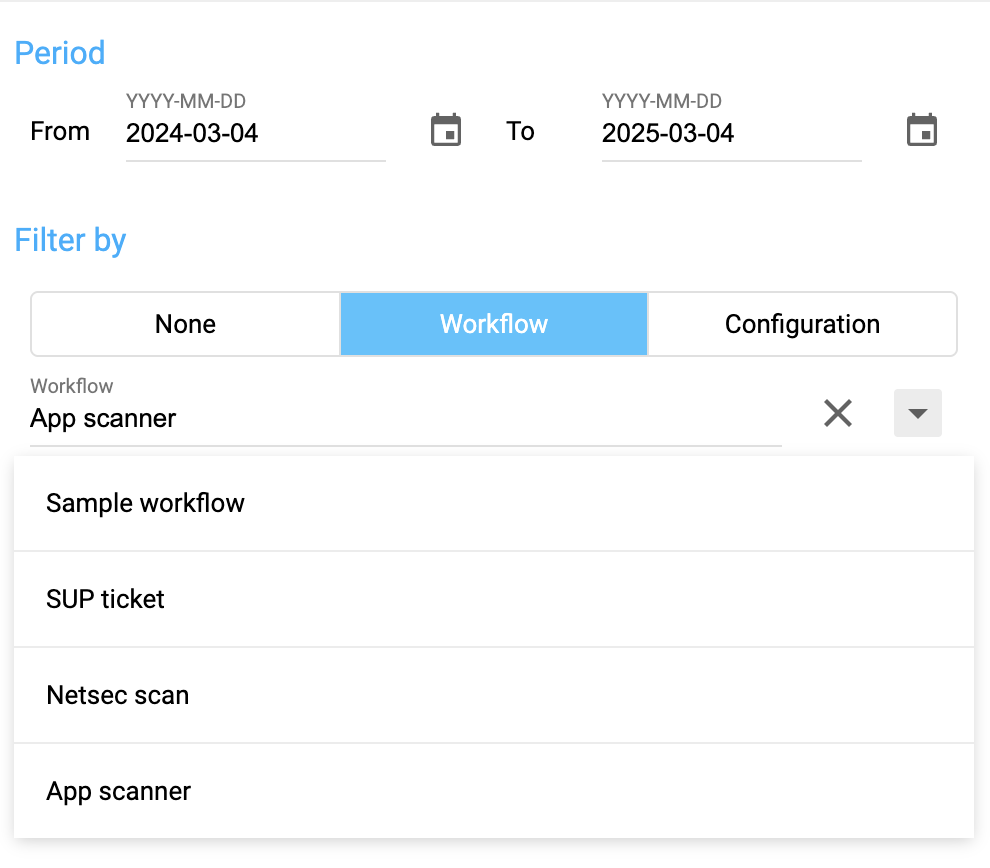
Task: Clear the selected workflow with the X icon
Action: 838,413
